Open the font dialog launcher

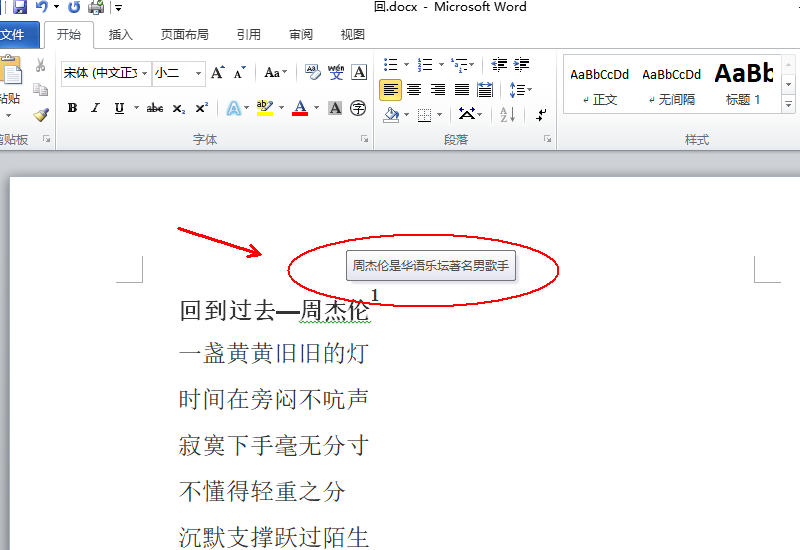tap(364, 139)
